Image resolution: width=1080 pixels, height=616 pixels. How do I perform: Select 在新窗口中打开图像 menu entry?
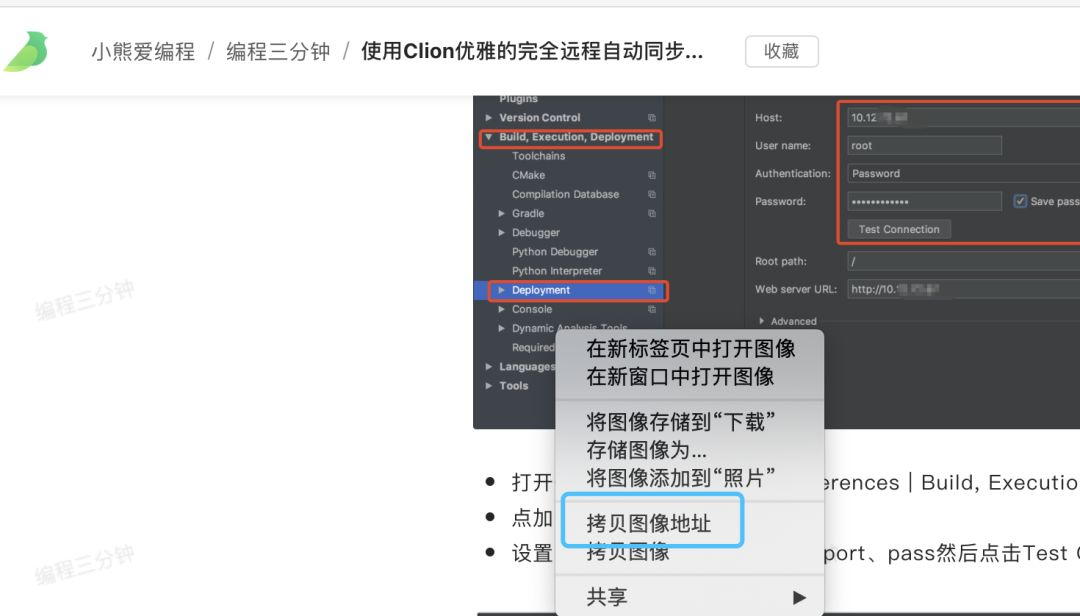[681, 377]
